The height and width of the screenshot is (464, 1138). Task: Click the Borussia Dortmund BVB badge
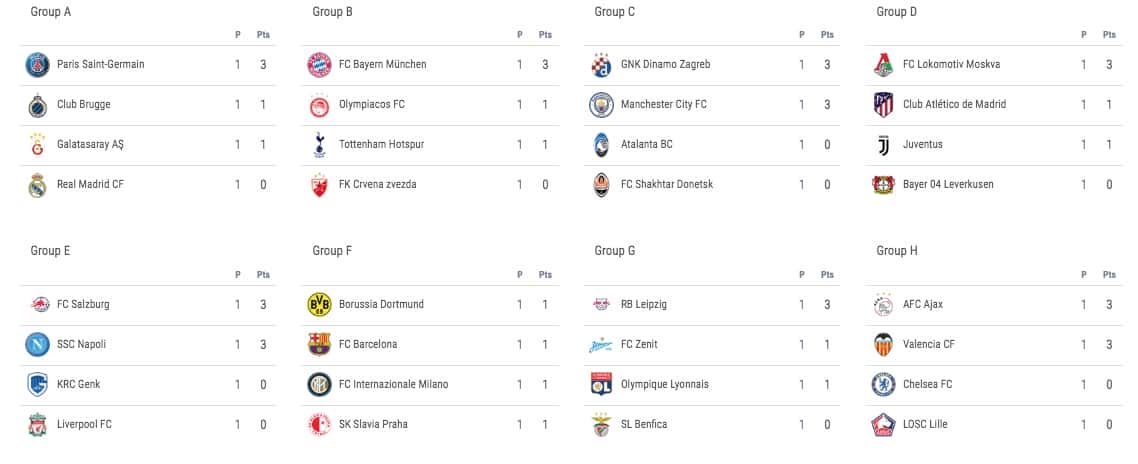pos(319,304)
